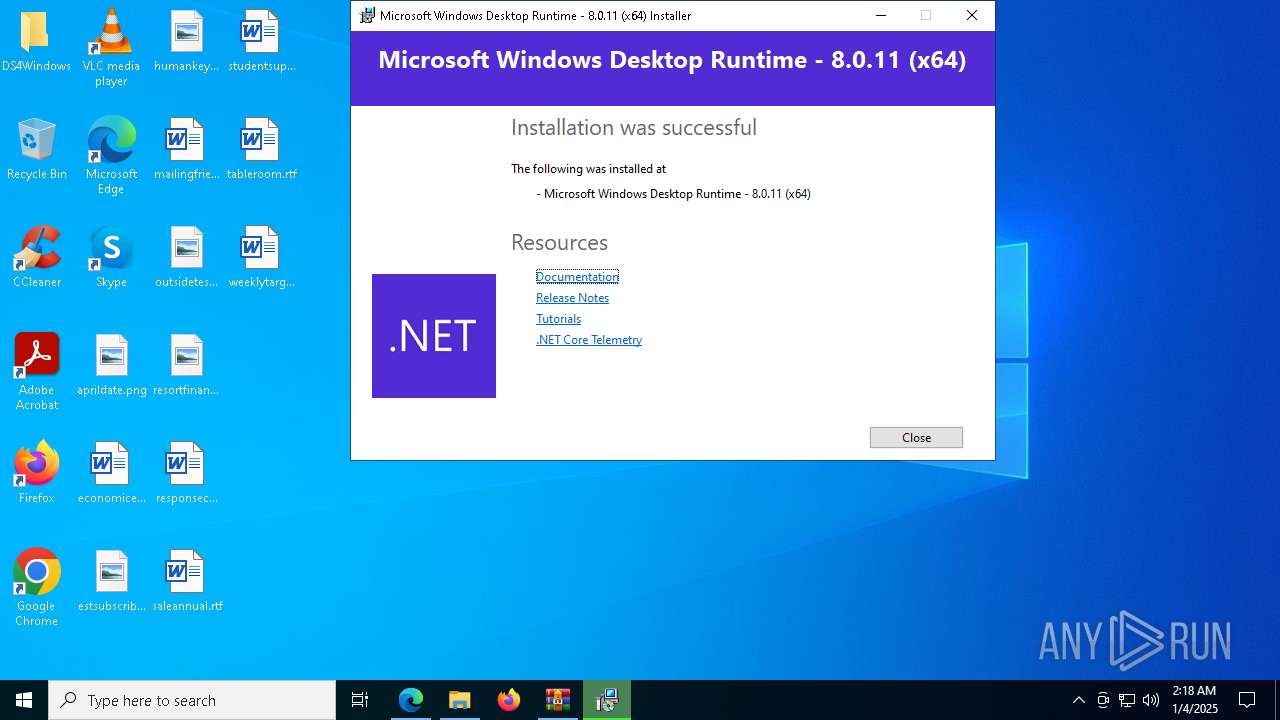Select the humankey image file
Viewport: 1280px width, 720px height.
186,32
